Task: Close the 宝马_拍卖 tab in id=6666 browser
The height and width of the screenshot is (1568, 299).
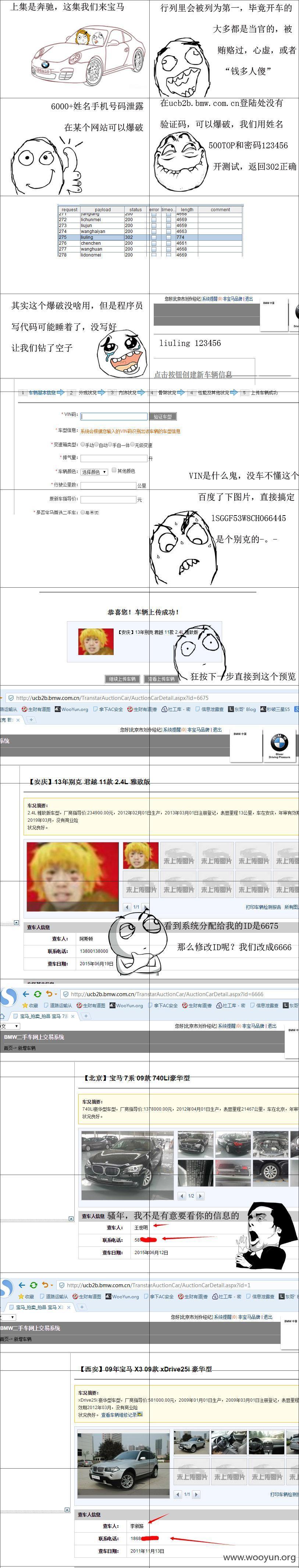Action: pos(73,1016)
